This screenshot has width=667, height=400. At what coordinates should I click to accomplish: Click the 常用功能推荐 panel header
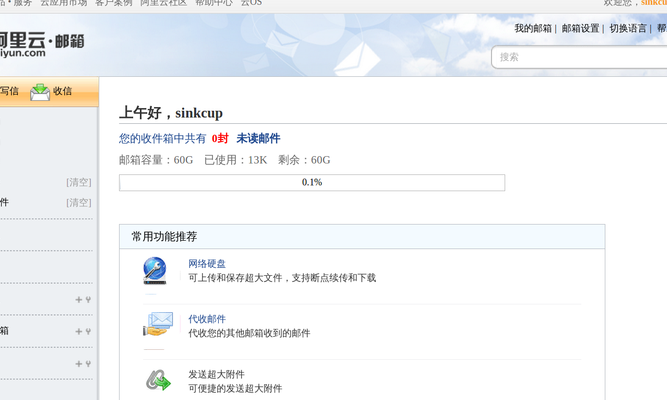[362, 237]
